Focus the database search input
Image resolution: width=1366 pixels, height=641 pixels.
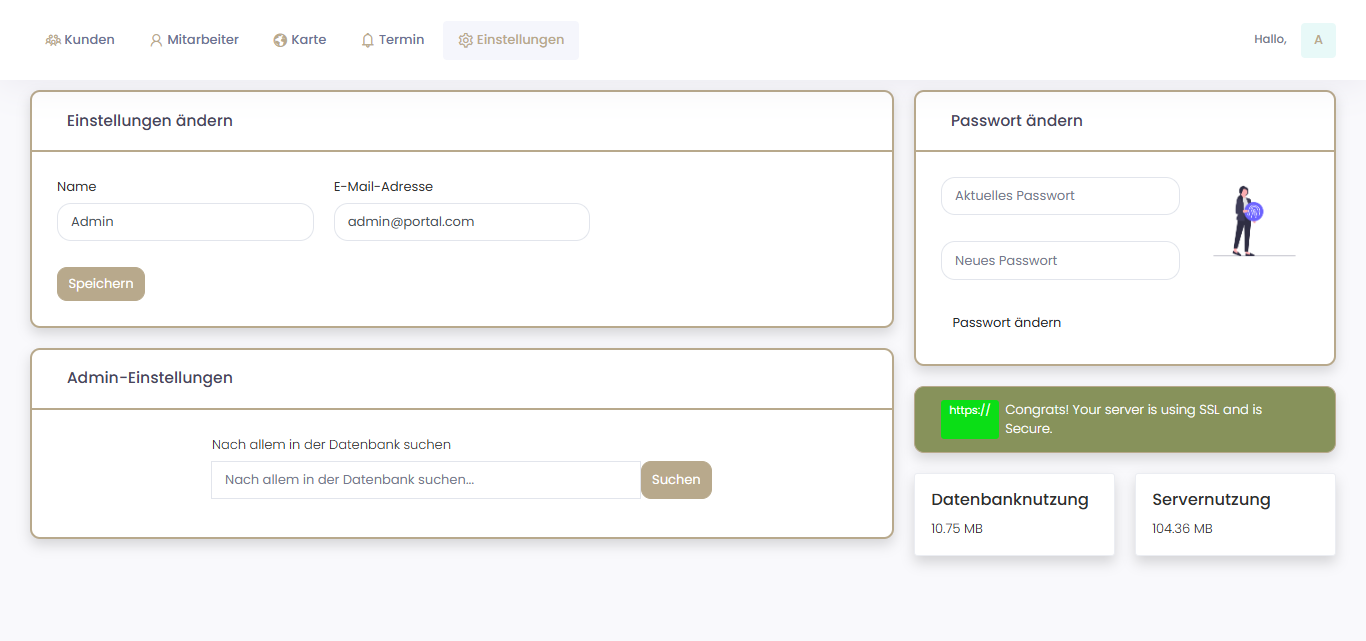click(425, 480)
